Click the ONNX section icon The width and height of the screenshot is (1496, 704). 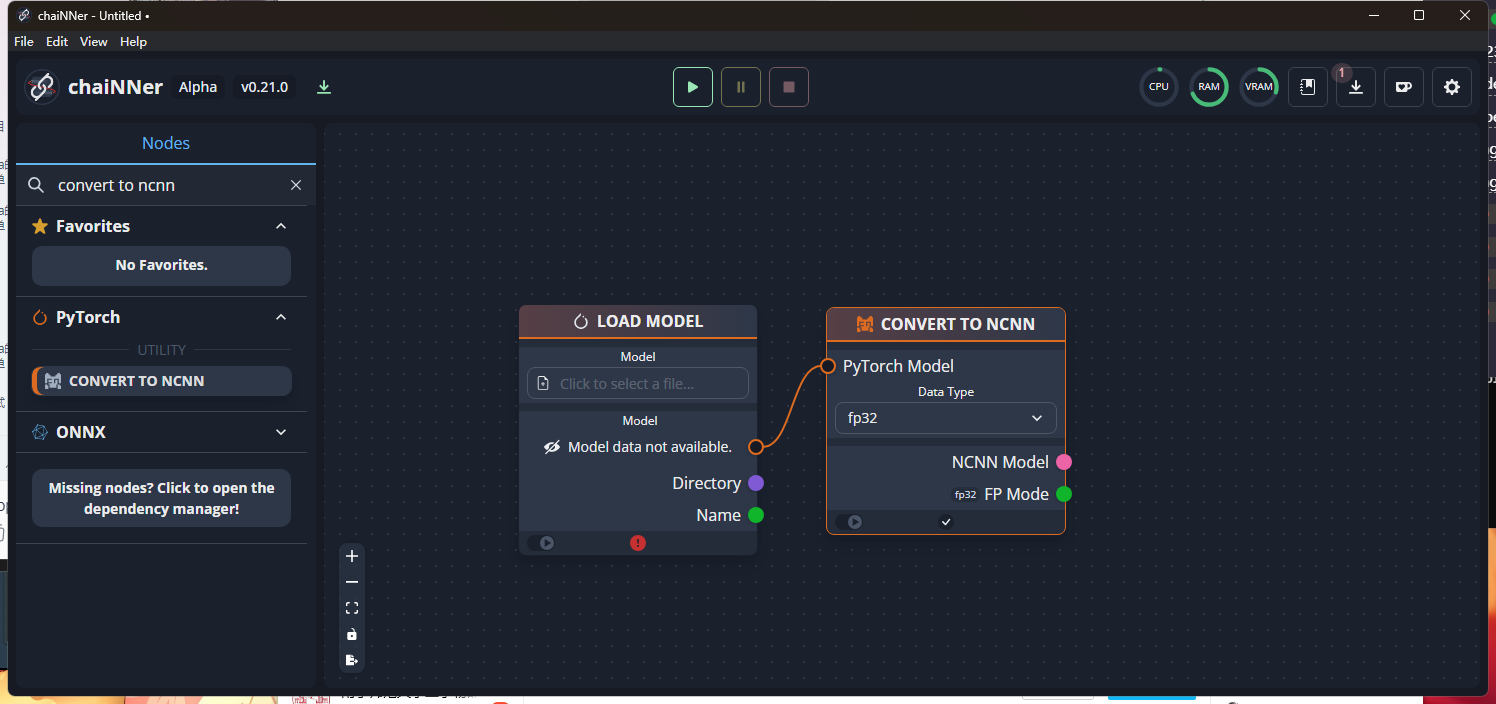pos(40,432)
